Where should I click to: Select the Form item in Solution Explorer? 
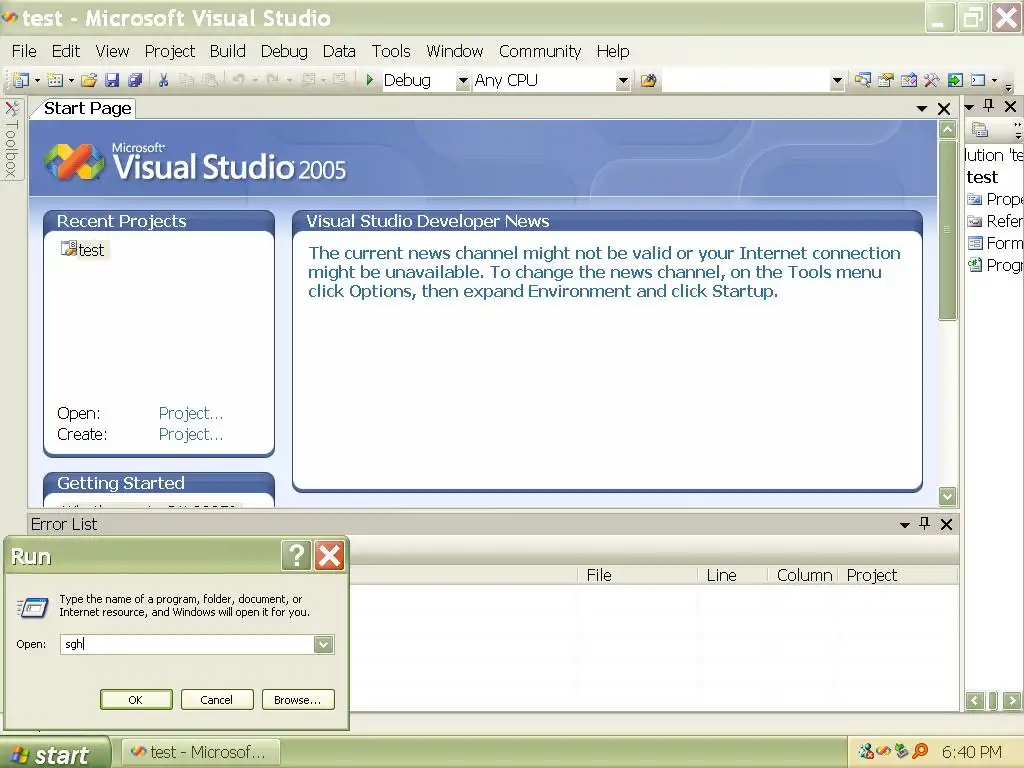995,243
